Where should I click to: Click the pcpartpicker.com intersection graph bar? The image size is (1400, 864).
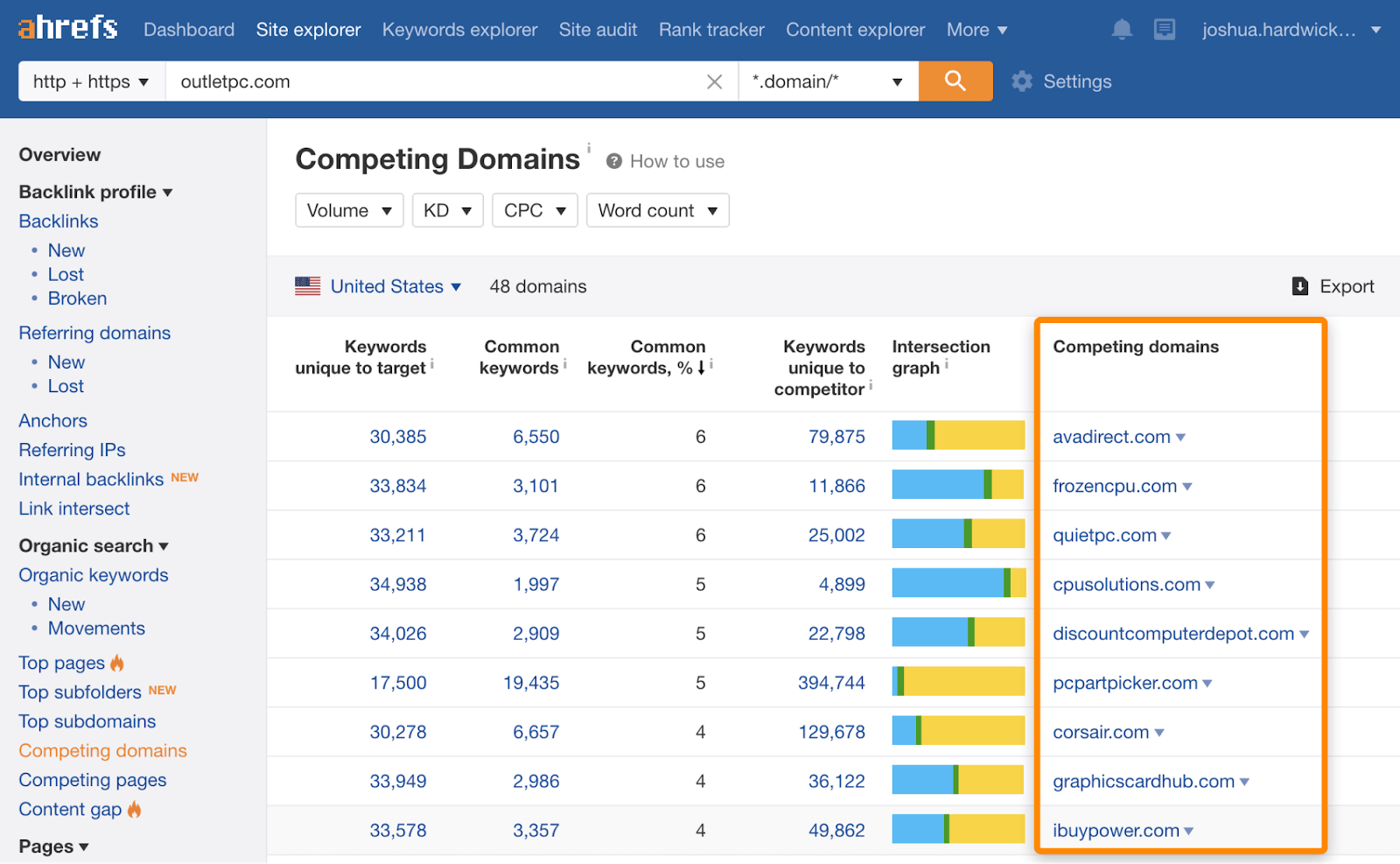tap(958, 681)
